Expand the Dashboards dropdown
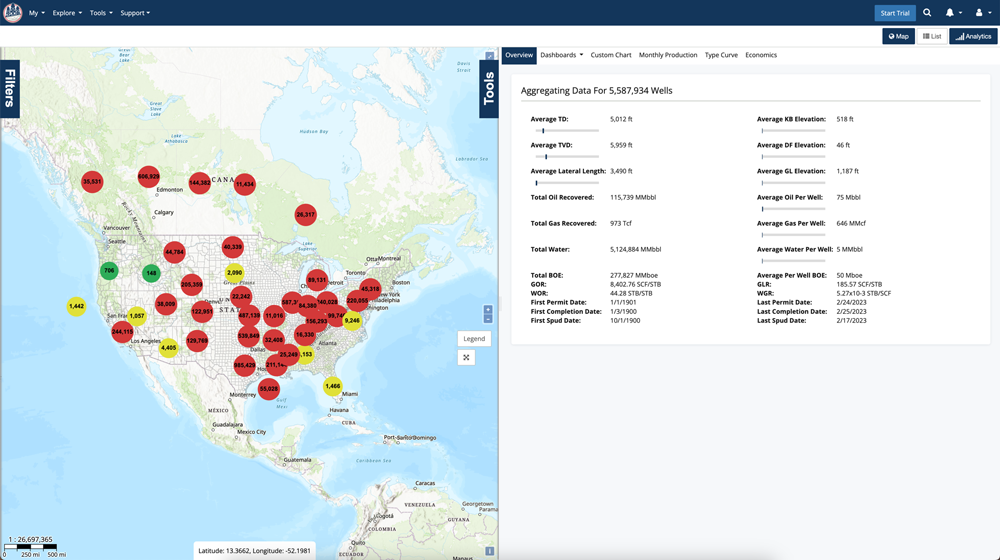The image size is (1000, 560). (x=561, y=55)
